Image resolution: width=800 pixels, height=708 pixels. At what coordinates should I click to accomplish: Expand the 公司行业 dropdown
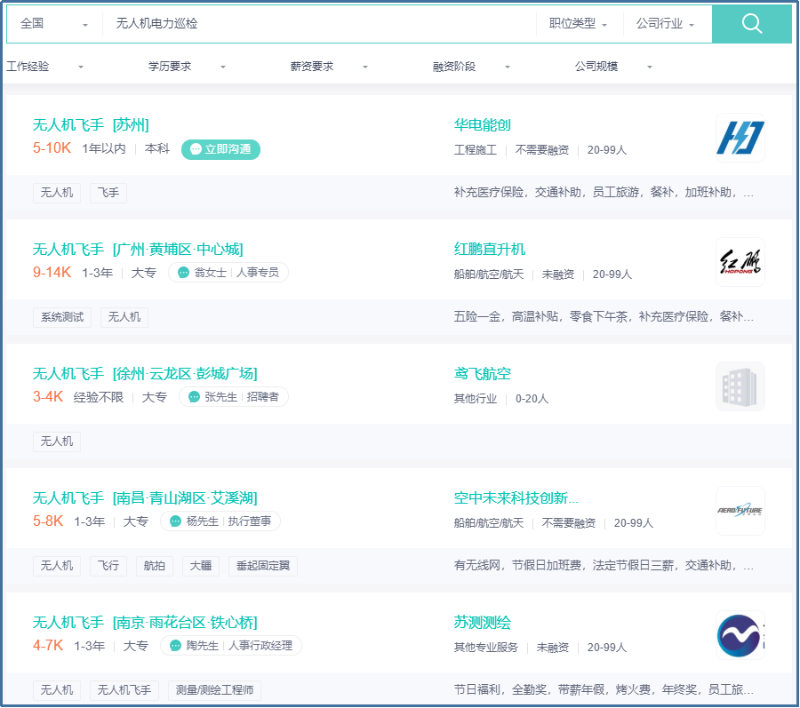[x=665, y=23]
